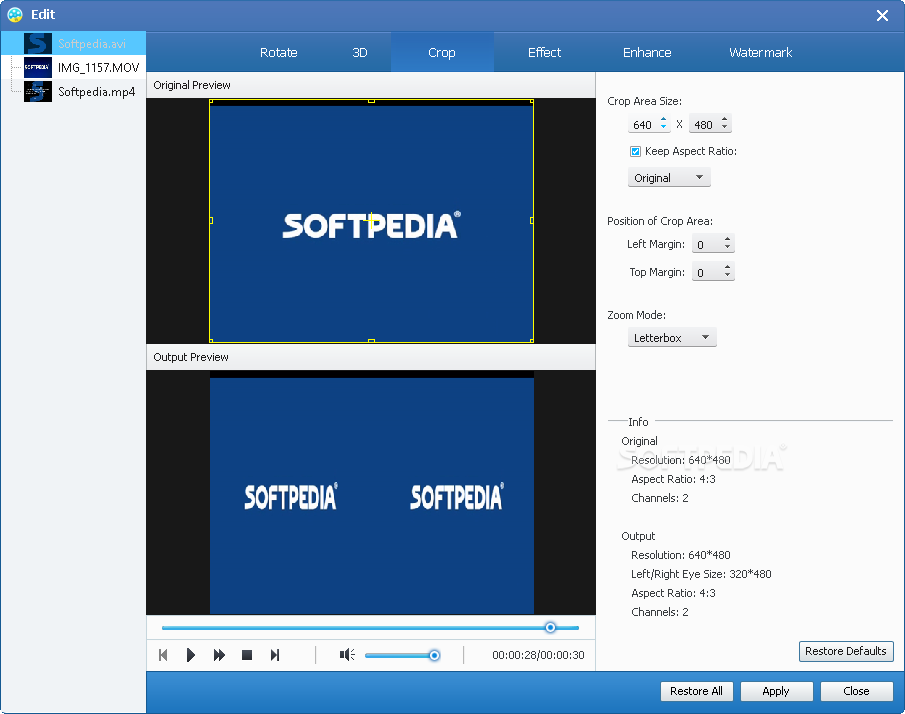Open the Original aspect ratio dropdown

(x=669, y=178)
